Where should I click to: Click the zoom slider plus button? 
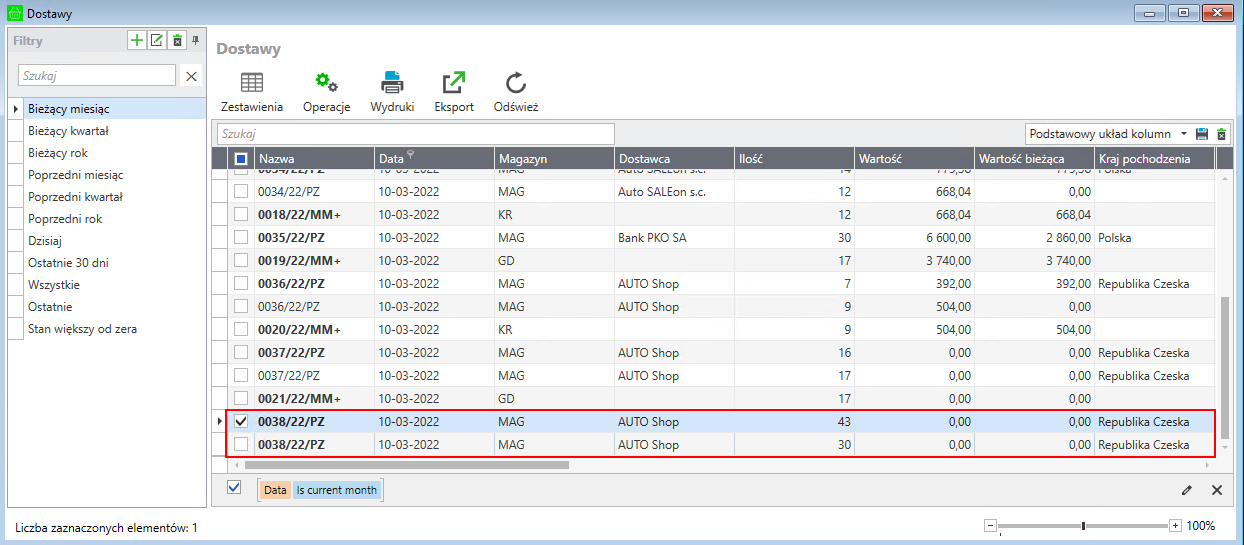coord(1175,526)
